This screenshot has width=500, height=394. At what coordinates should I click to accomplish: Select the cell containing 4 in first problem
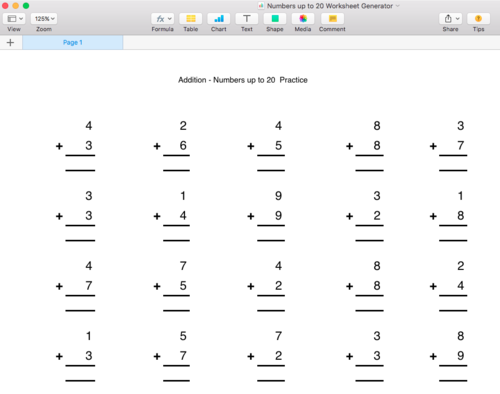[88, 126]
